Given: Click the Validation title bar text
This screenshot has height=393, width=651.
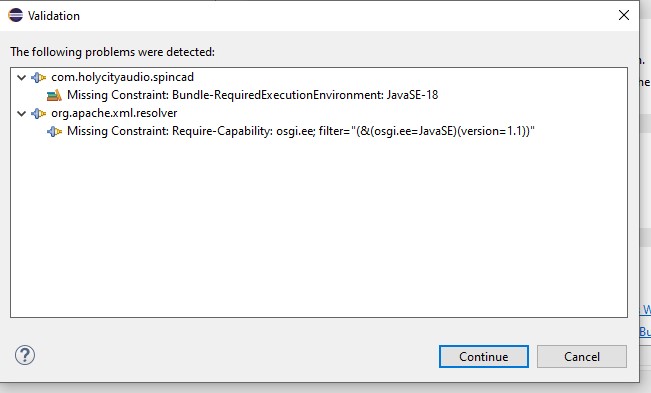Looking at the screenshot, I should 54,16.
